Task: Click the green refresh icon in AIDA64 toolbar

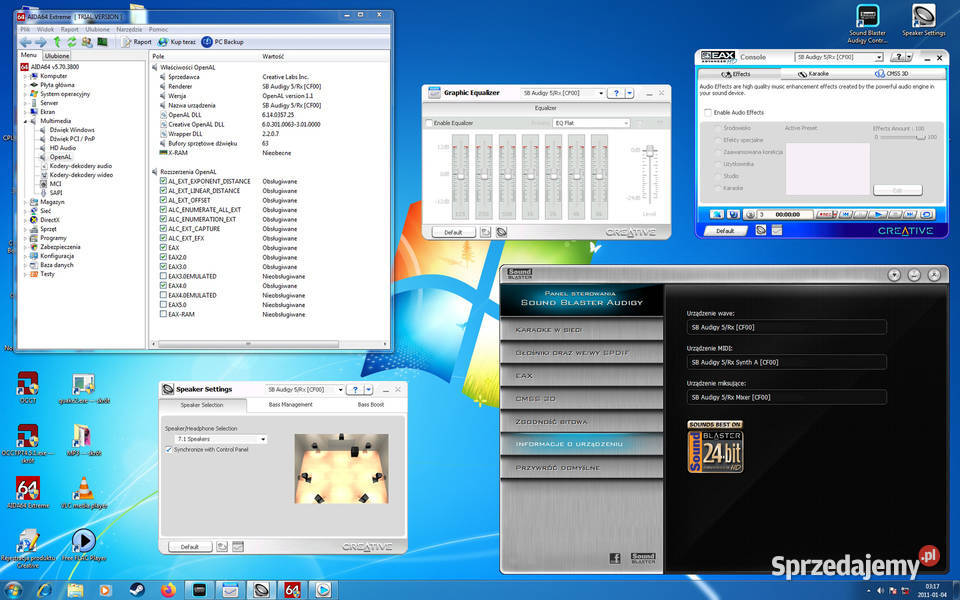Action: 72,42
